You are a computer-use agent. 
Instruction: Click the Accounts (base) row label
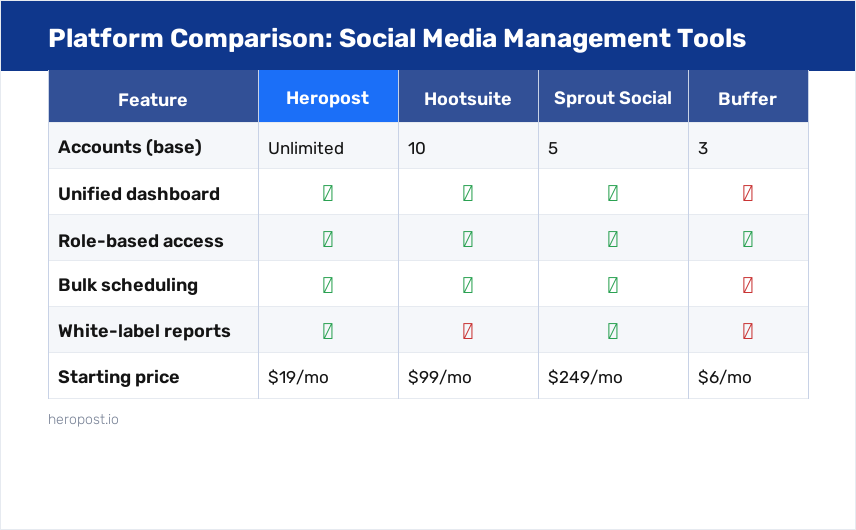click(130, 147)
